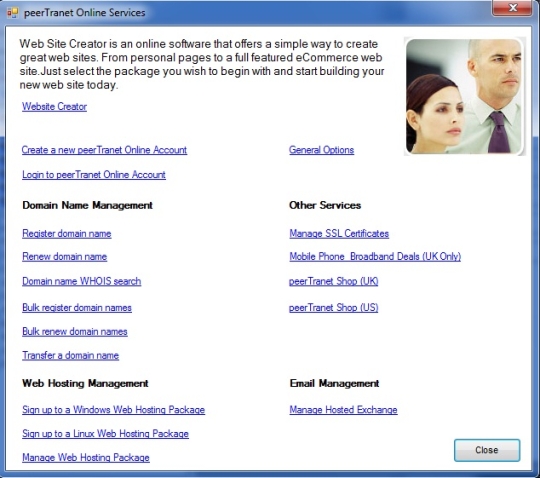Open Manage Web Hosting Package link

point(86,457)
